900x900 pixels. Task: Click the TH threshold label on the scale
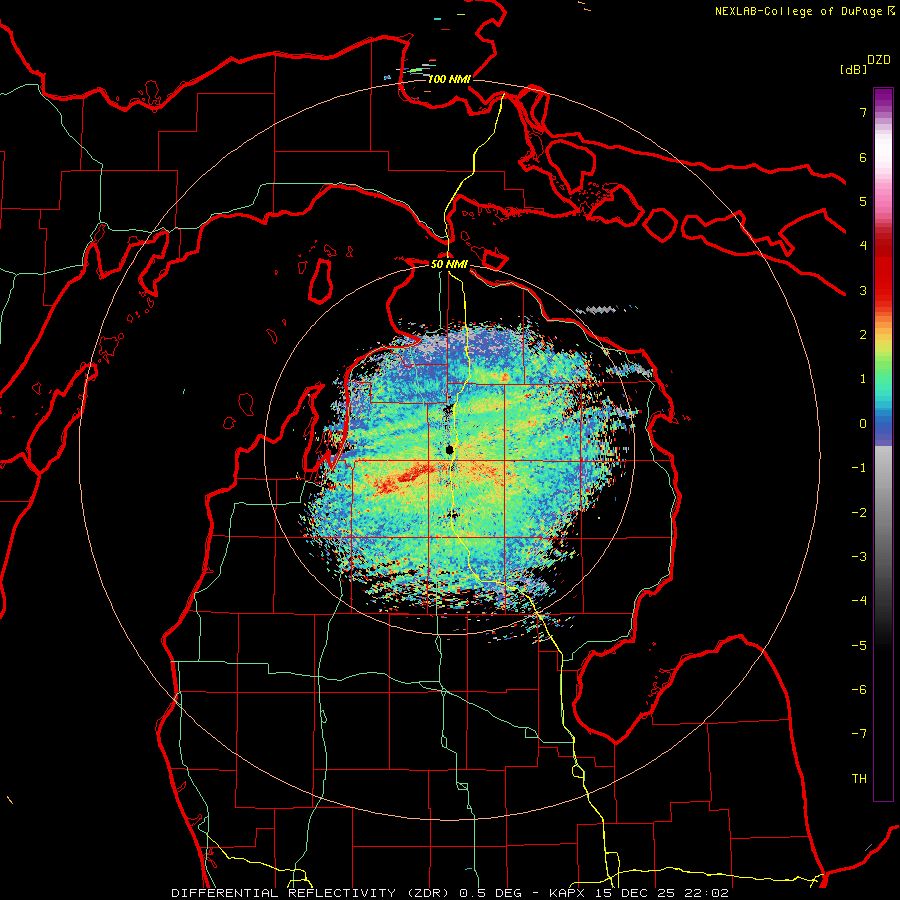pyautogui.click(x=859, y=779)
